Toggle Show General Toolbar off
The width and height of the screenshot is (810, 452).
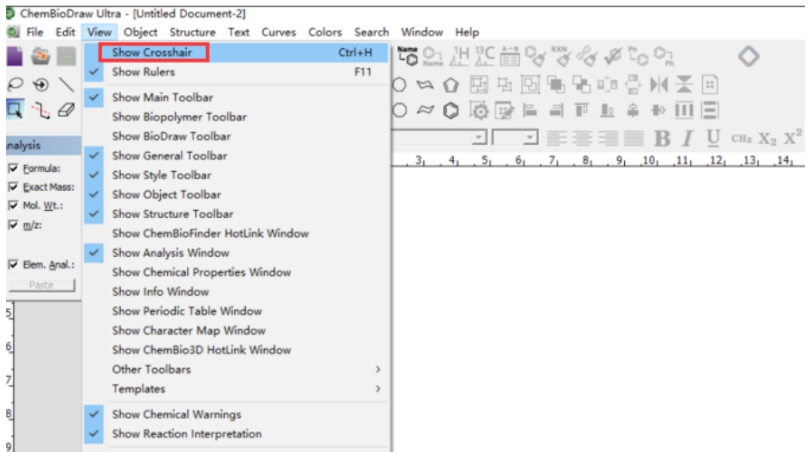point(236,155)
